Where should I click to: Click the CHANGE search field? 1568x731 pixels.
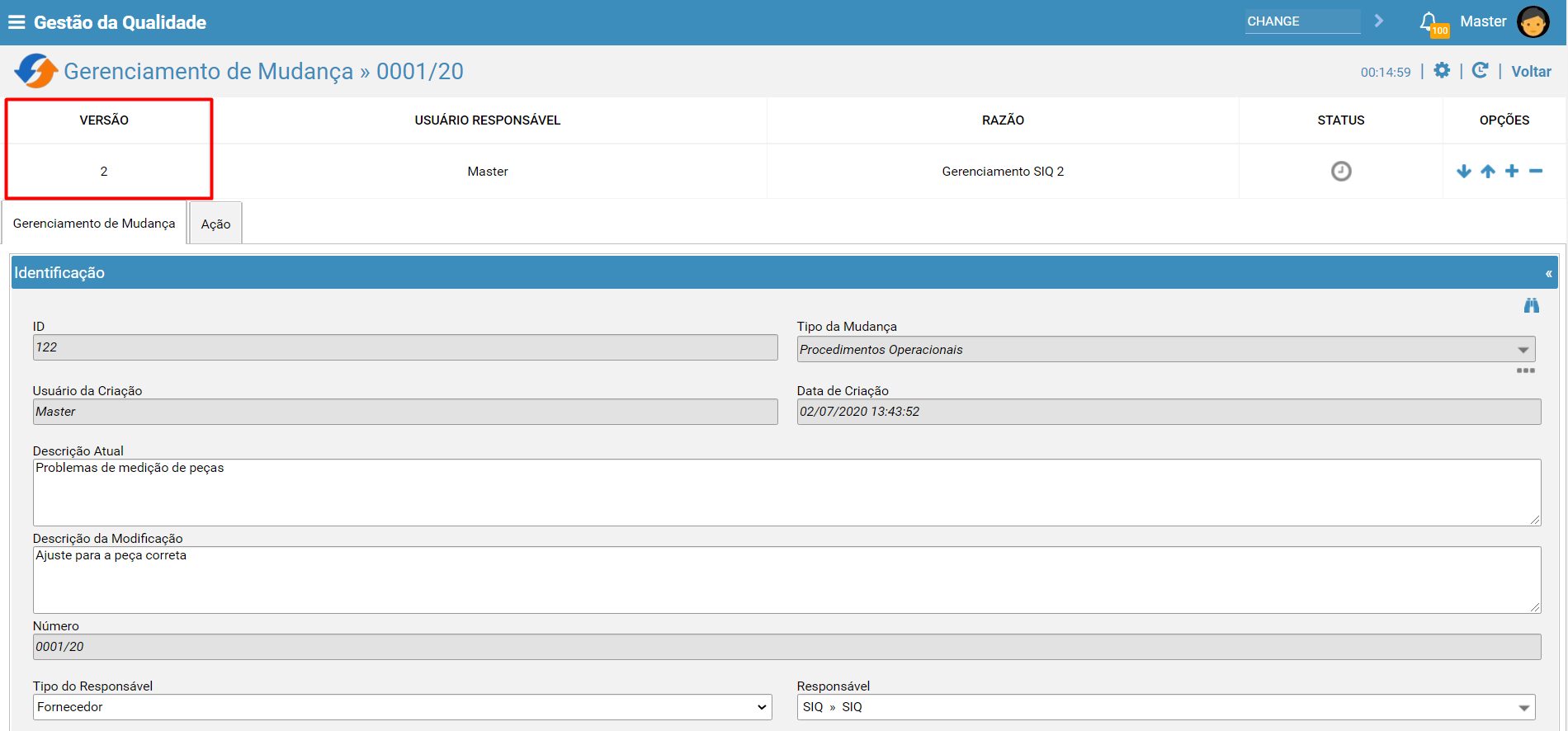[x=1303, y=21]
